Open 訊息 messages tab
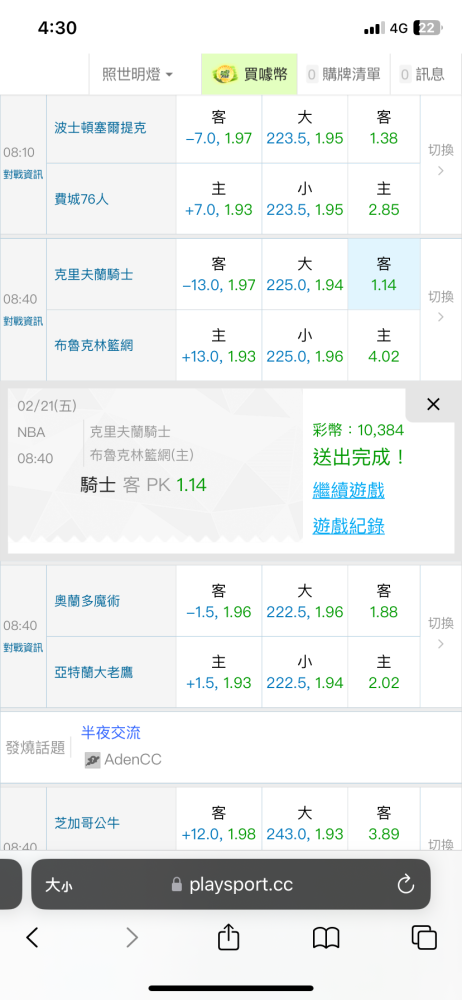The height and width of the screenshot is (1000, 462). tap(422, 74)
